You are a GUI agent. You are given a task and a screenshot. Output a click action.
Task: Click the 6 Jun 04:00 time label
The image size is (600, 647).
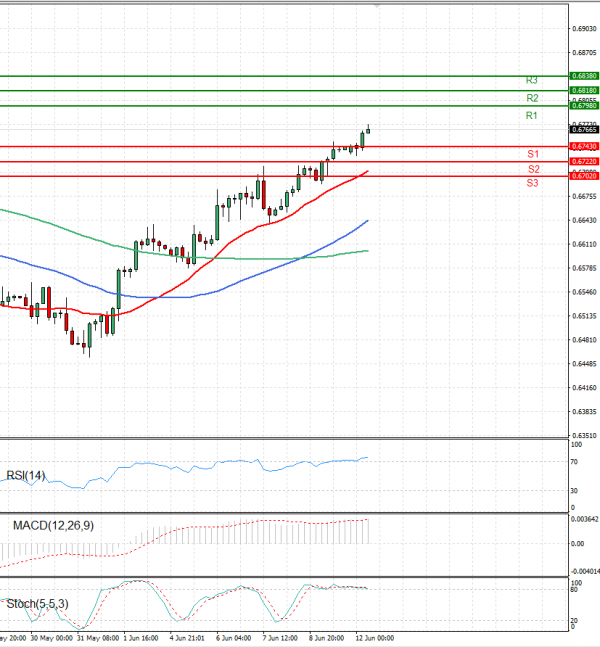pos(234,638)
